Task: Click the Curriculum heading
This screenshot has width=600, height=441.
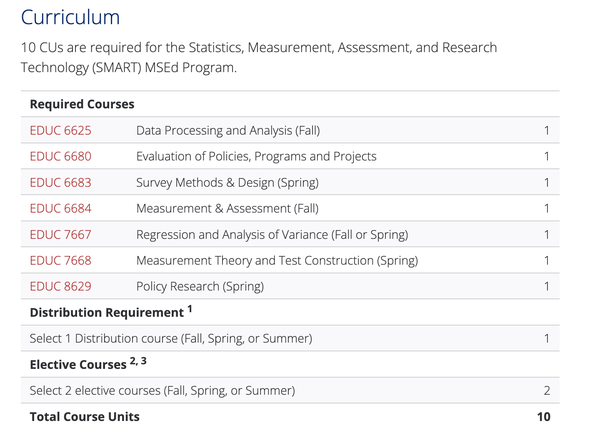Action: (x=70, y=17)
